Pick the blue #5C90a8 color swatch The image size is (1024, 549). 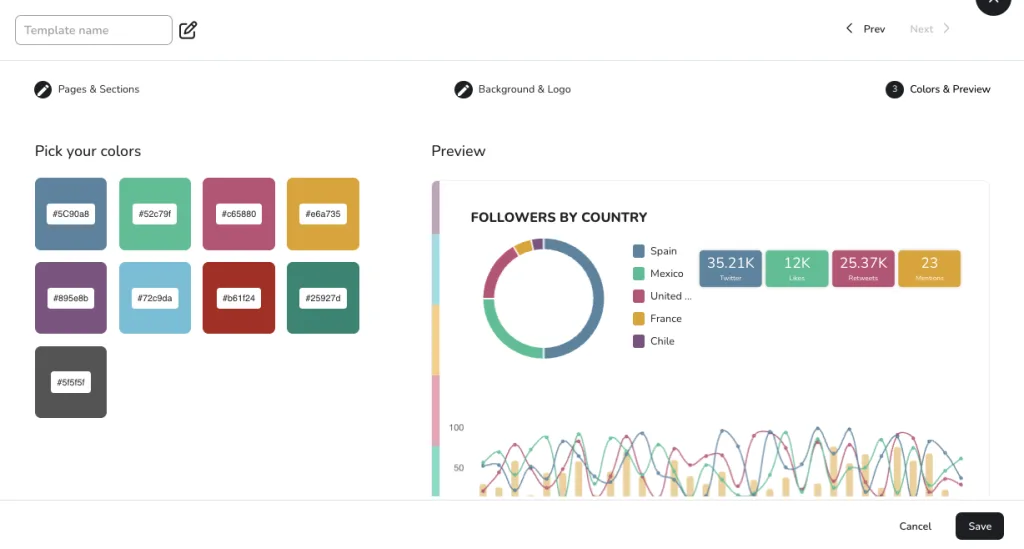pos(71,214)
